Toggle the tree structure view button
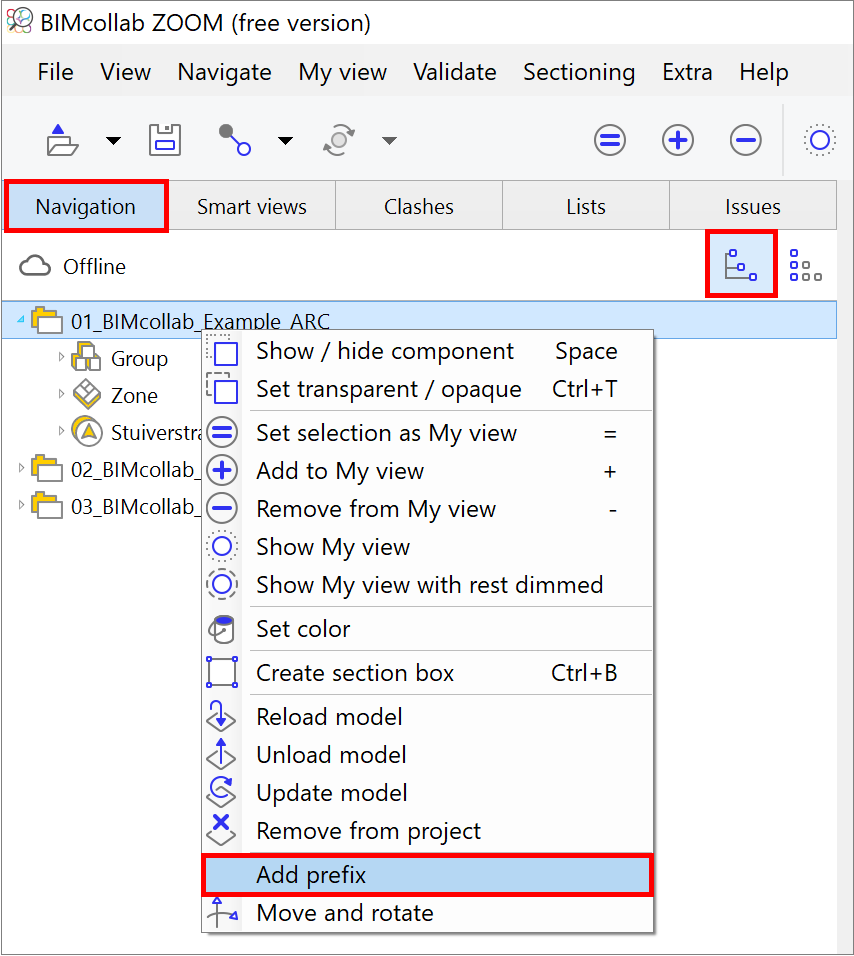 pos(741,264)
